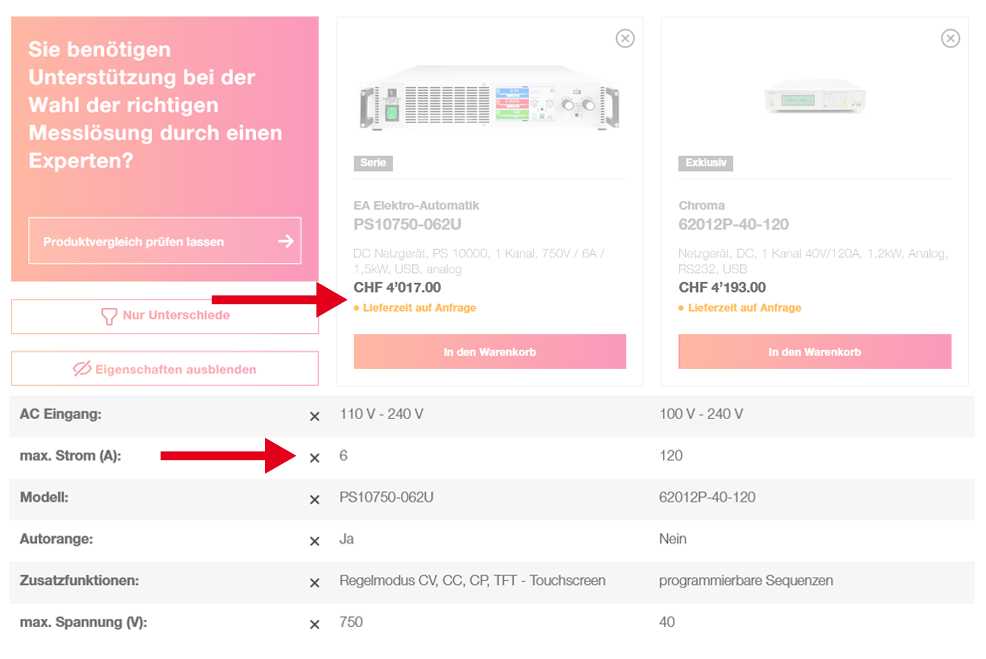986x659 pixels.
Task: Select the max. Strom value 120
Action: [x=671, y=456]
